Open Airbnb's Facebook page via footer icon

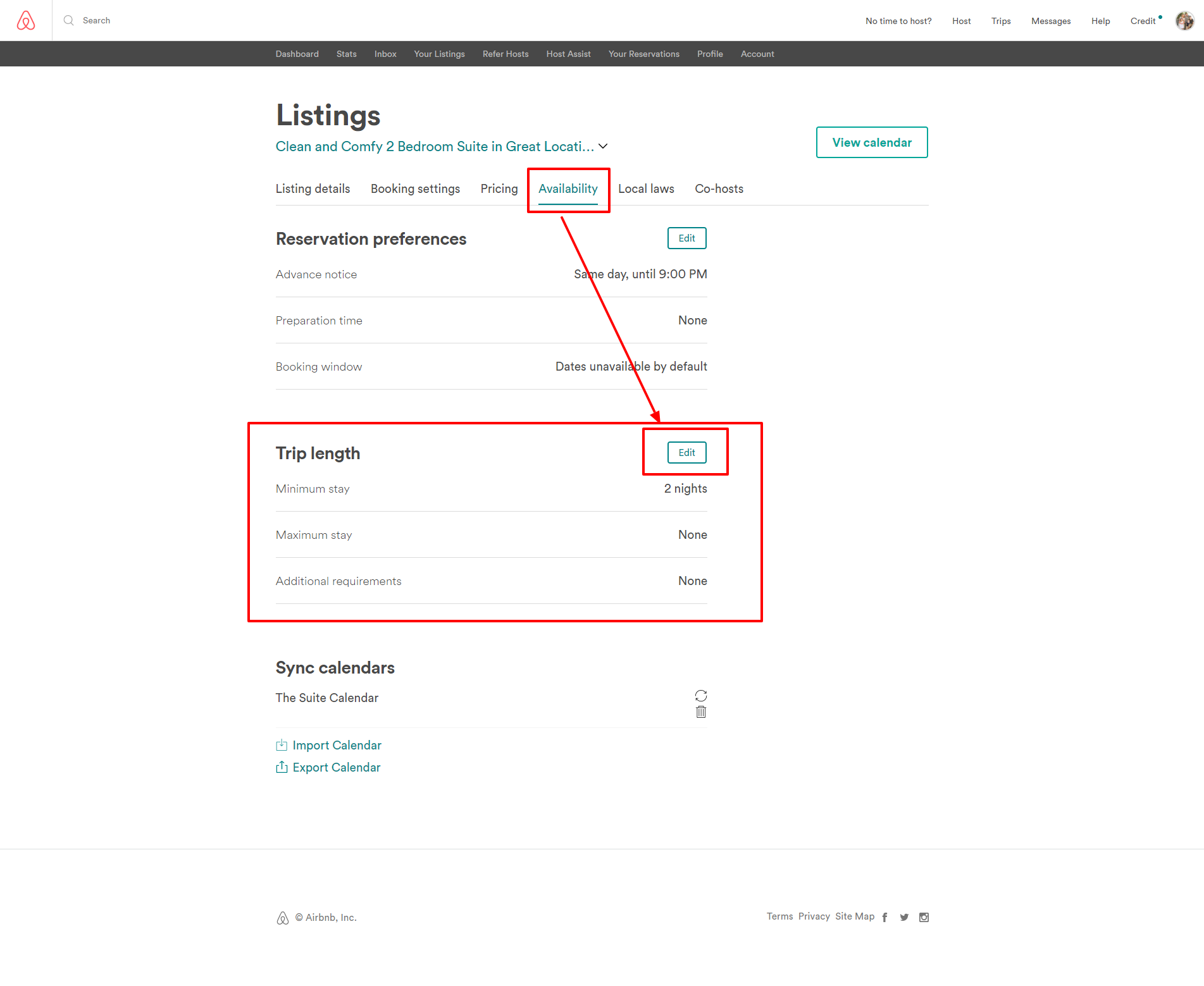point(884,916)
